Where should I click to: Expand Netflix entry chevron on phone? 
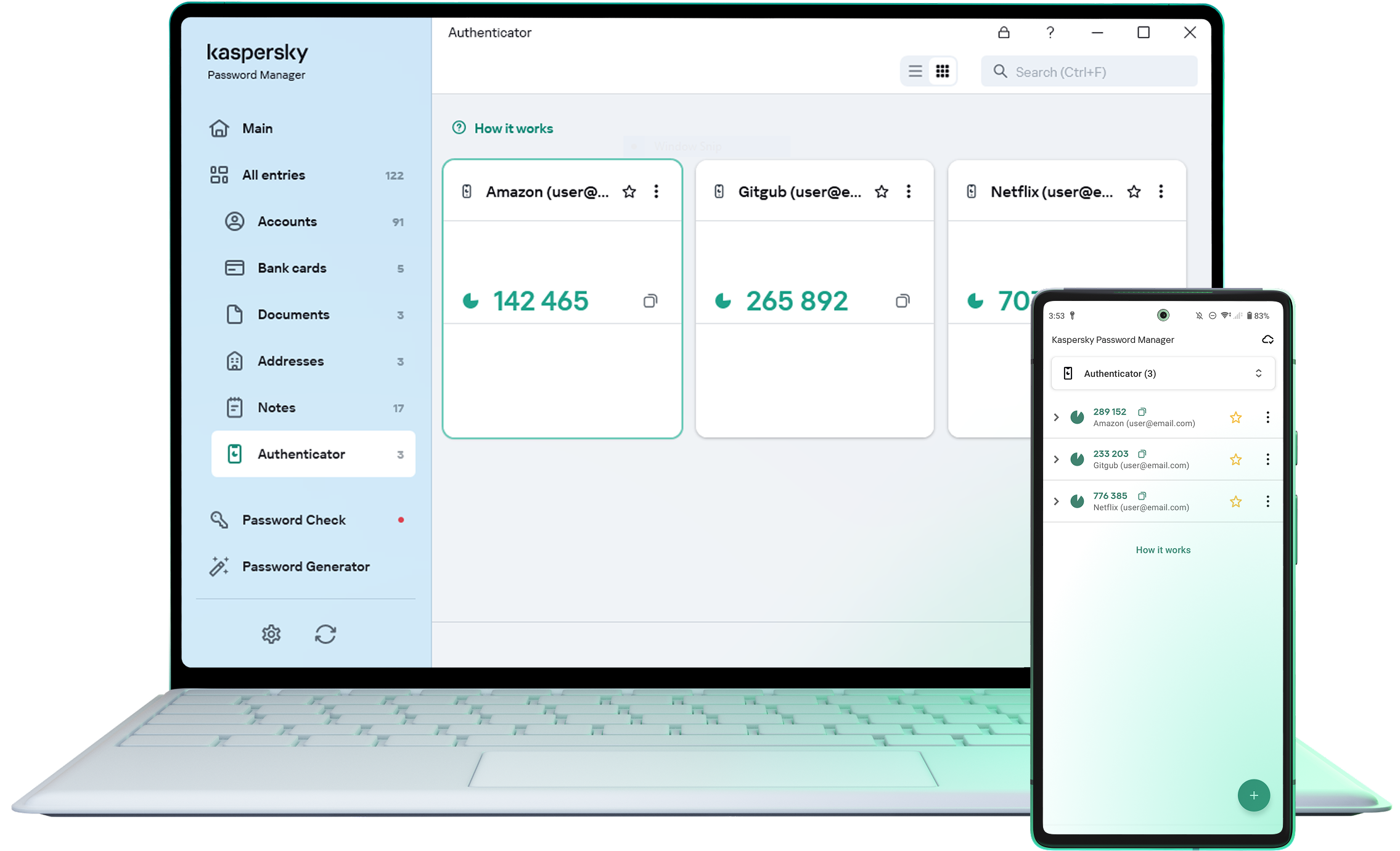click(x=1056, y=501)
